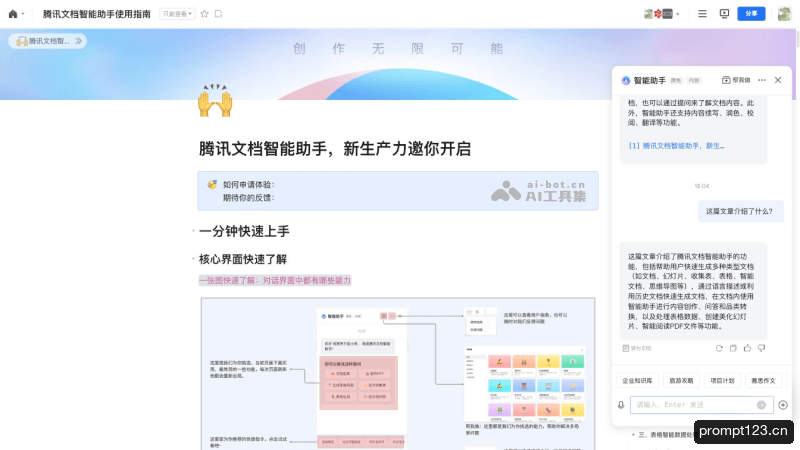Click the microphone voice input icon

(621, 405)
